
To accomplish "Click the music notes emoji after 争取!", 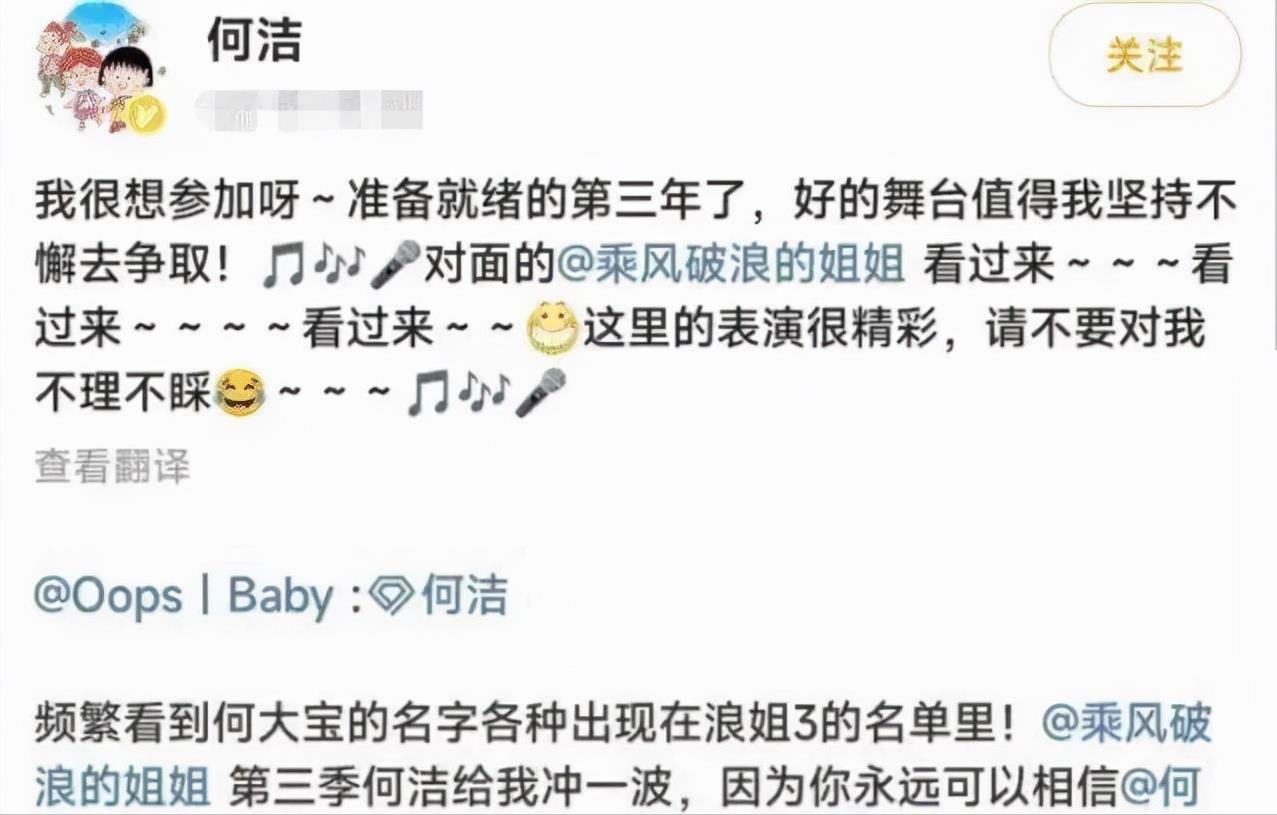I will [x=313, y=267].
